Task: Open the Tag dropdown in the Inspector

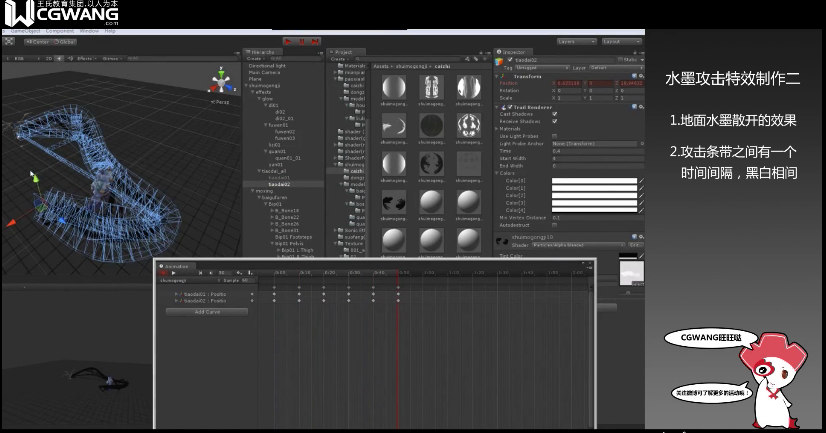Action: [x=542, y=68]
